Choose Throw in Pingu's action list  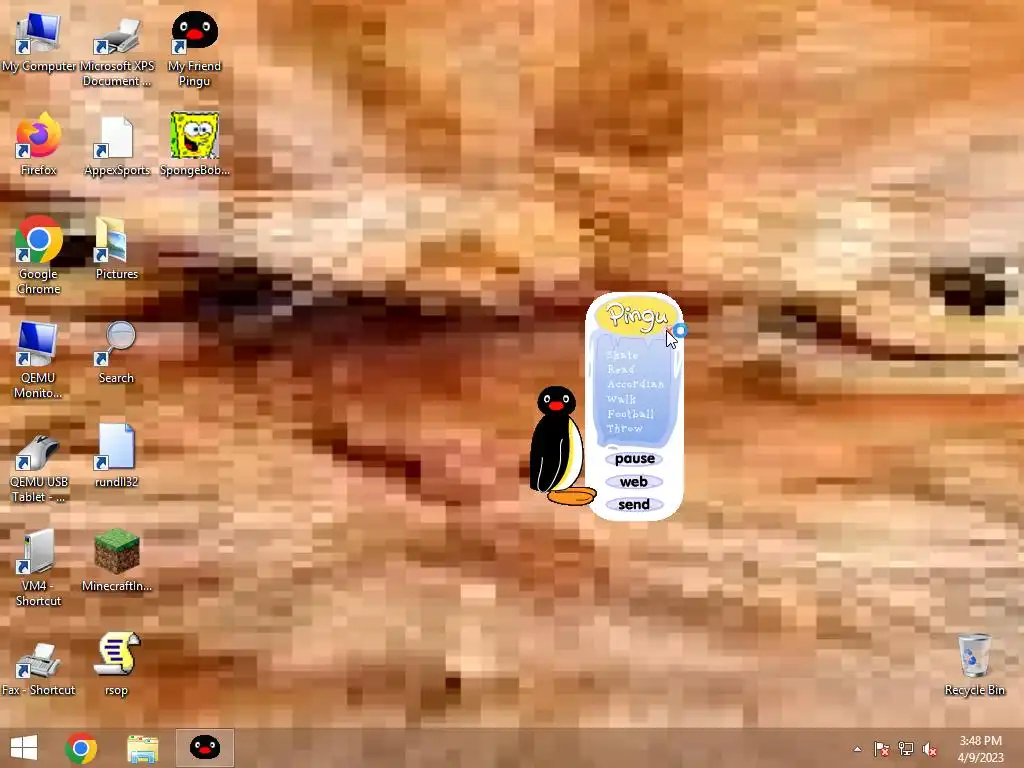click(x=624, y=428)
